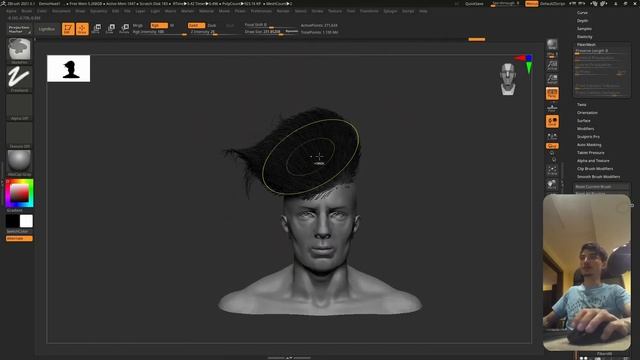
Task: Toggle the L.Sym symmetry icon
Action: pos(552,136)
